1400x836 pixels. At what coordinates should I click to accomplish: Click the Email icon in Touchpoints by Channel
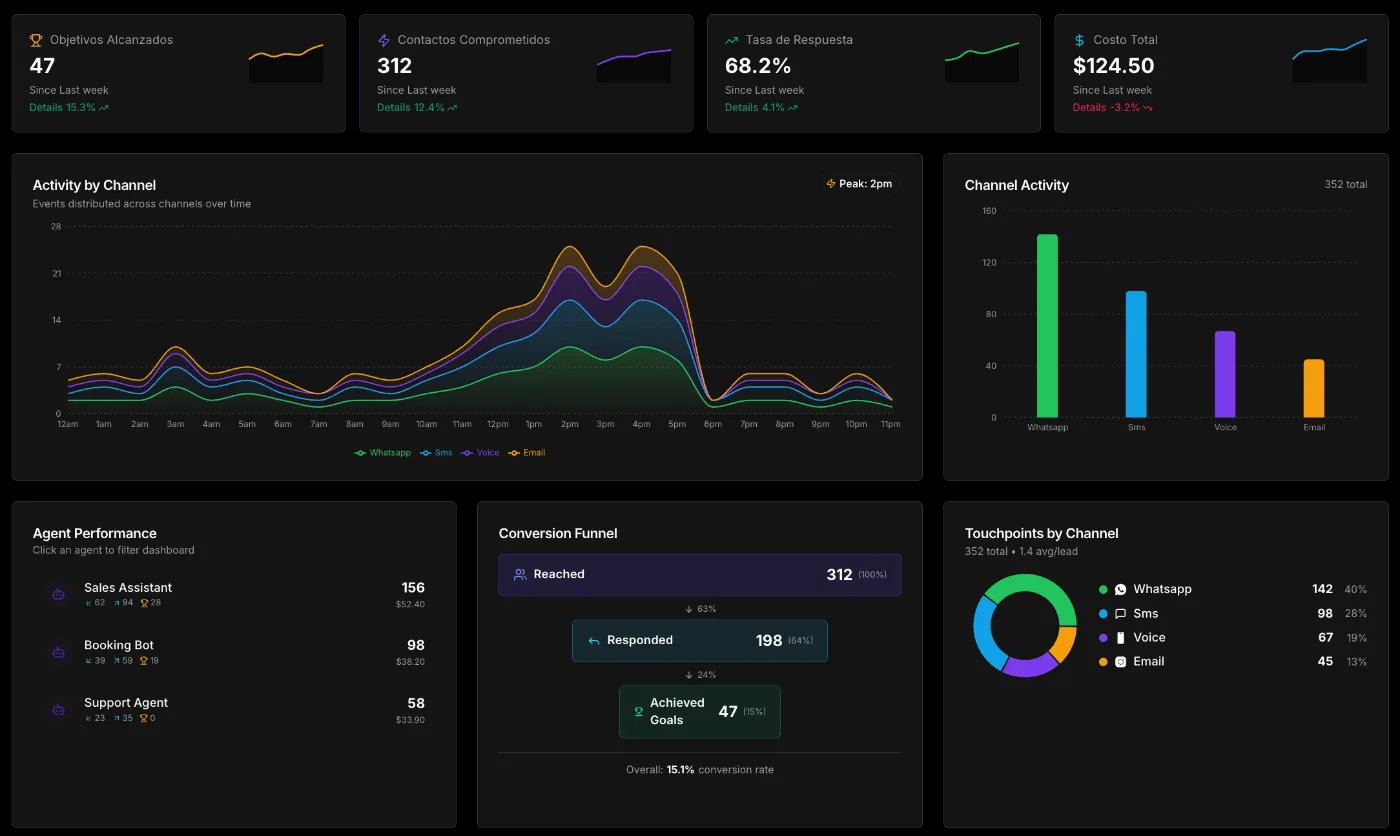1121,662
